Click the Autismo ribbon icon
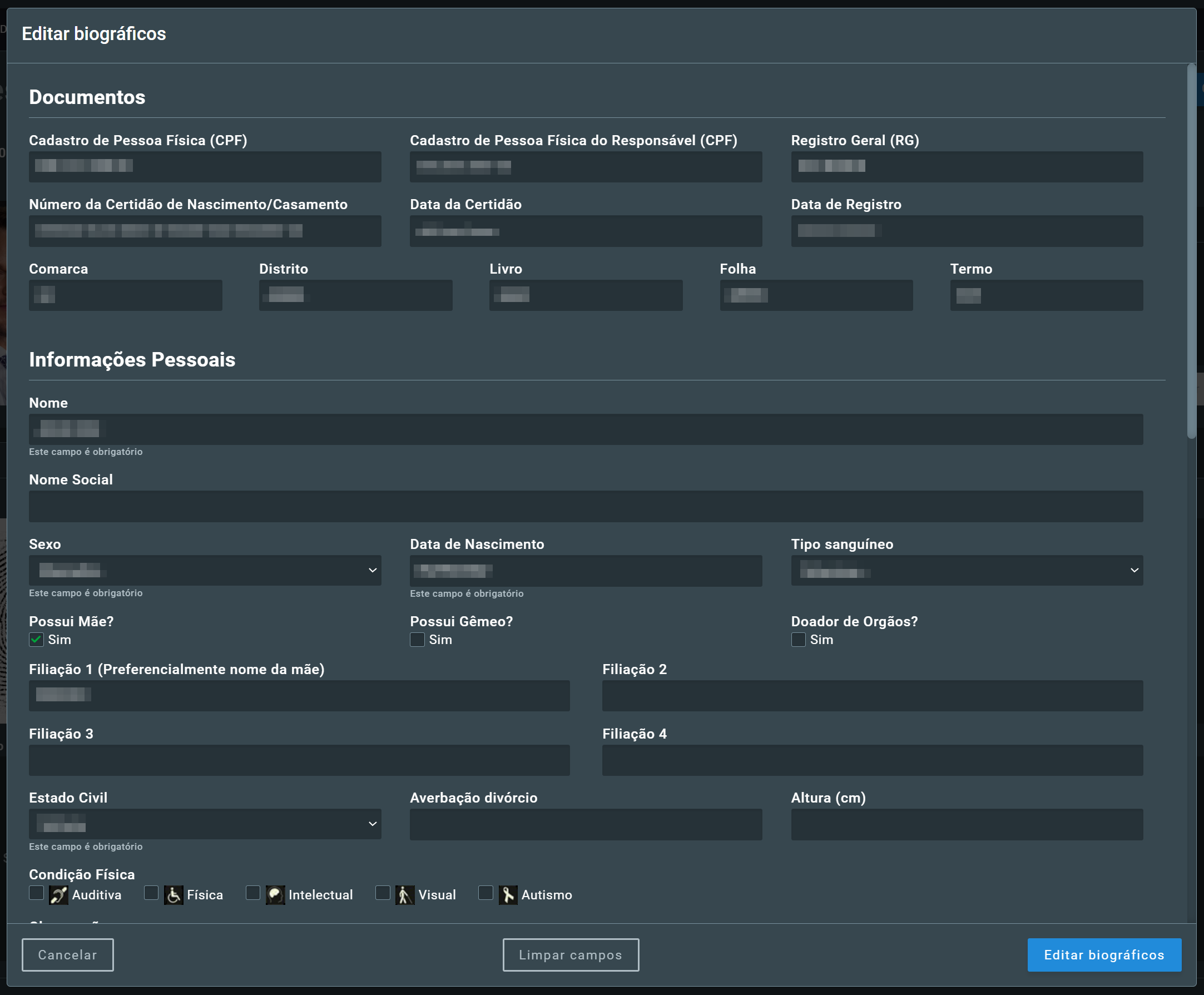 pos(508,895)
